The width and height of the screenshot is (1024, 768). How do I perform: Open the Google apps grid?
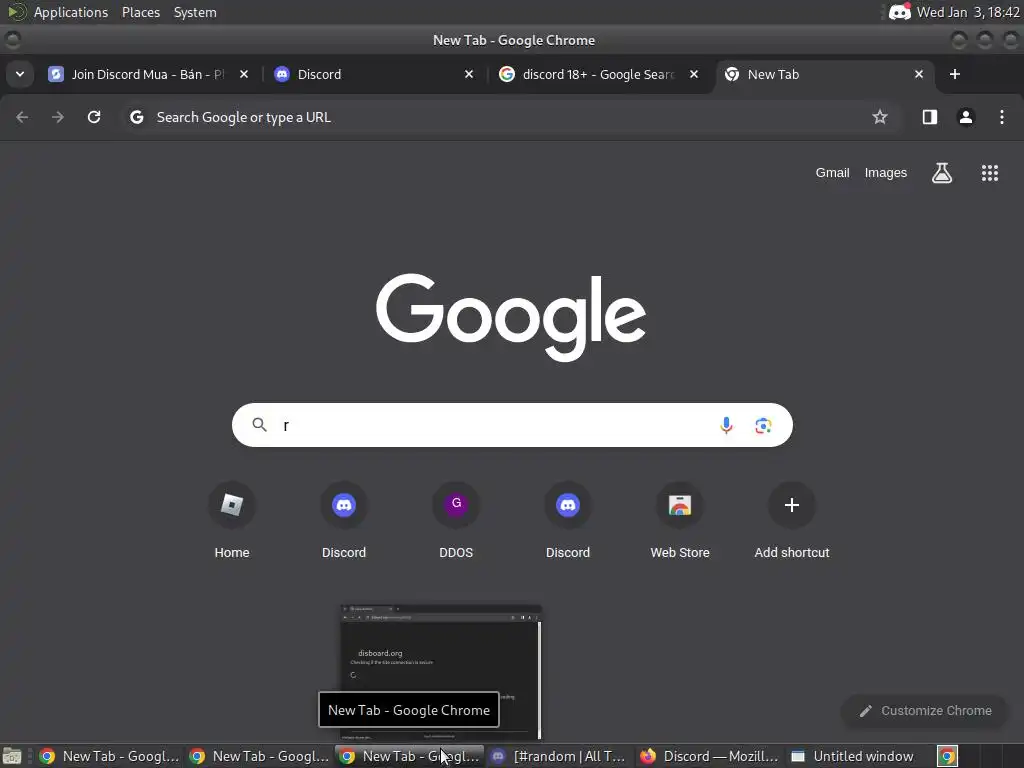tap(990, 173)
